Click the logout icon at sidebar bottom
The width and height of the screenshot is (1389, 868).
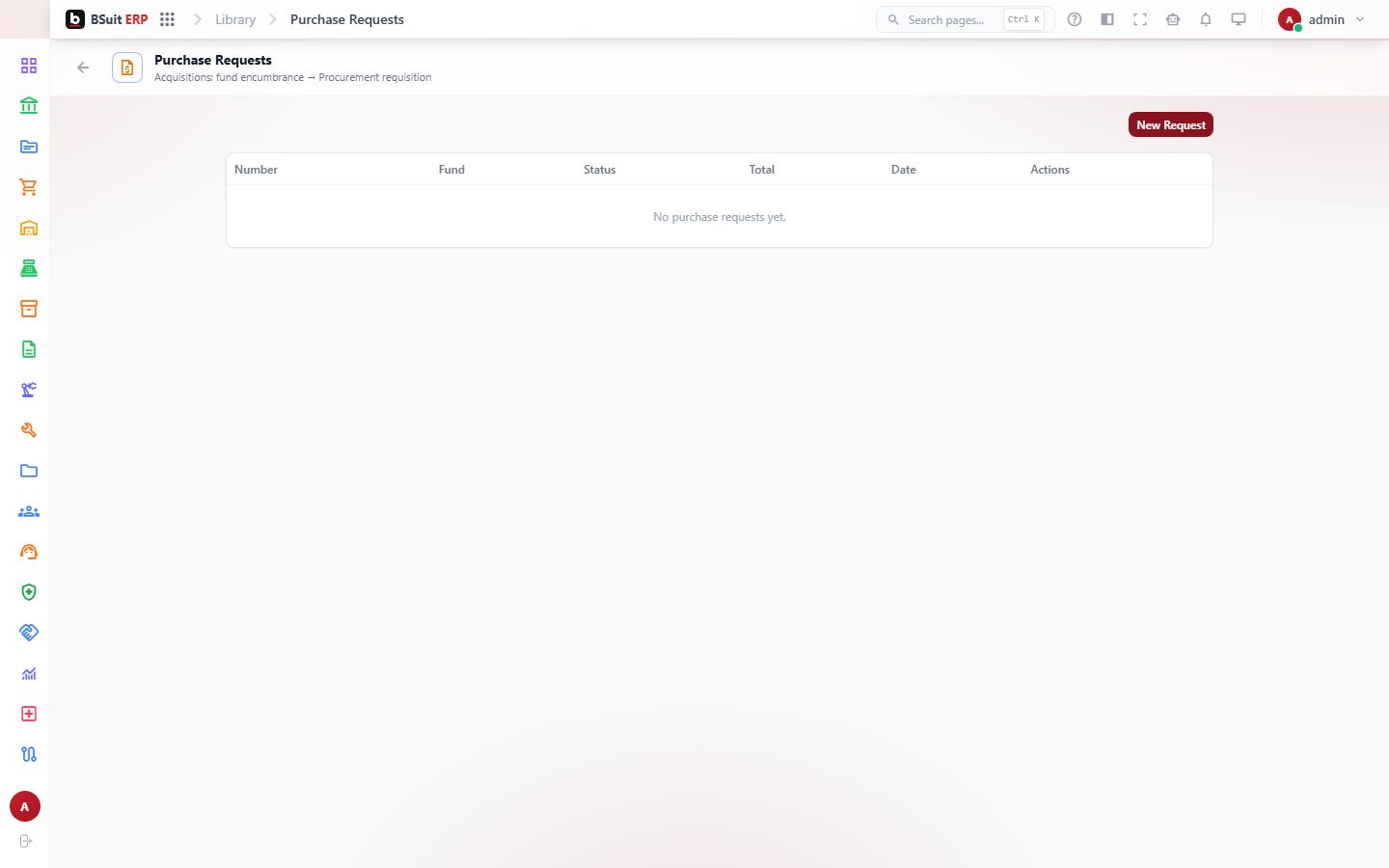point(26,841)
